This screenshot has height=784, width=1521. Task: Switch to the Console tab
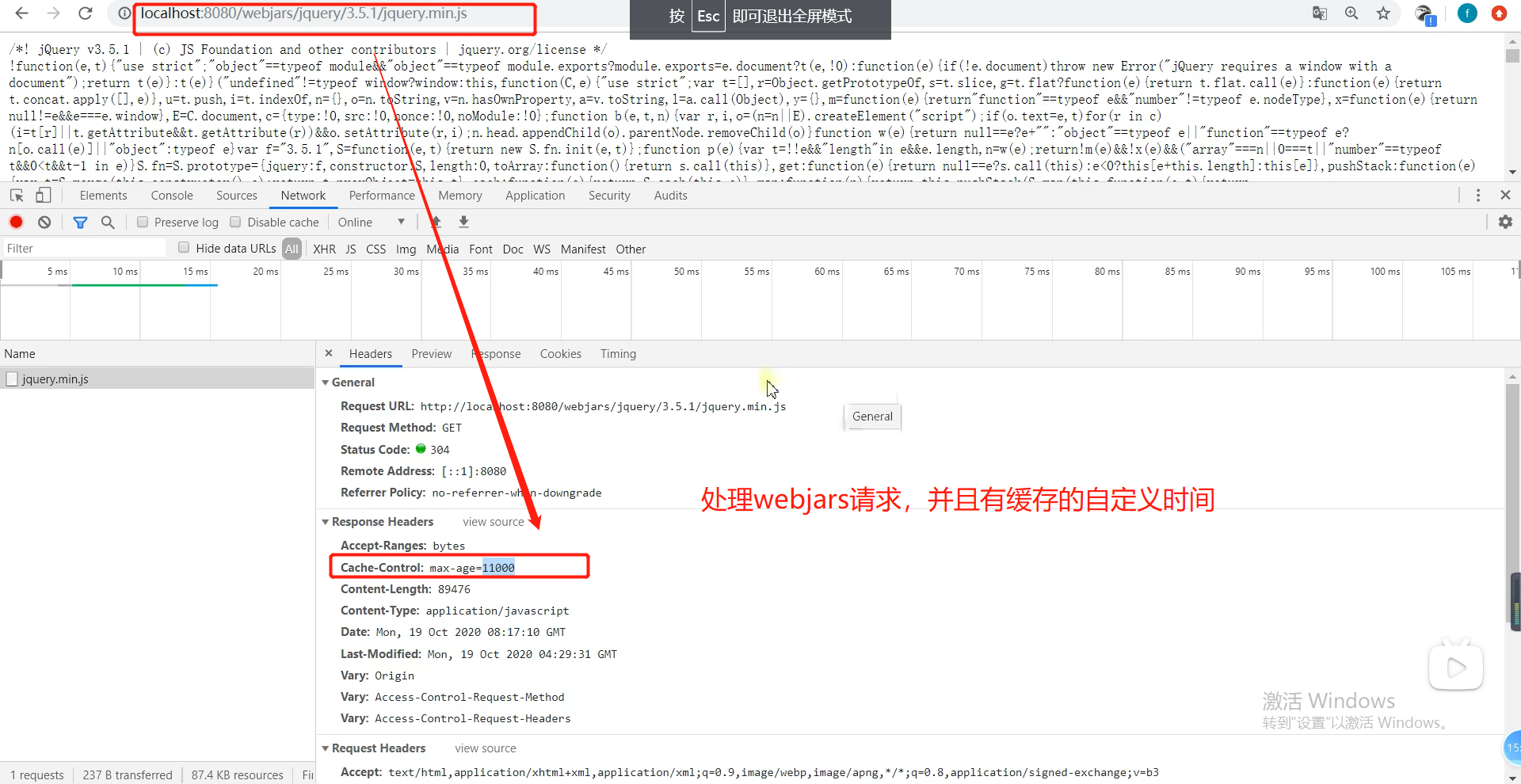[172, 196]
